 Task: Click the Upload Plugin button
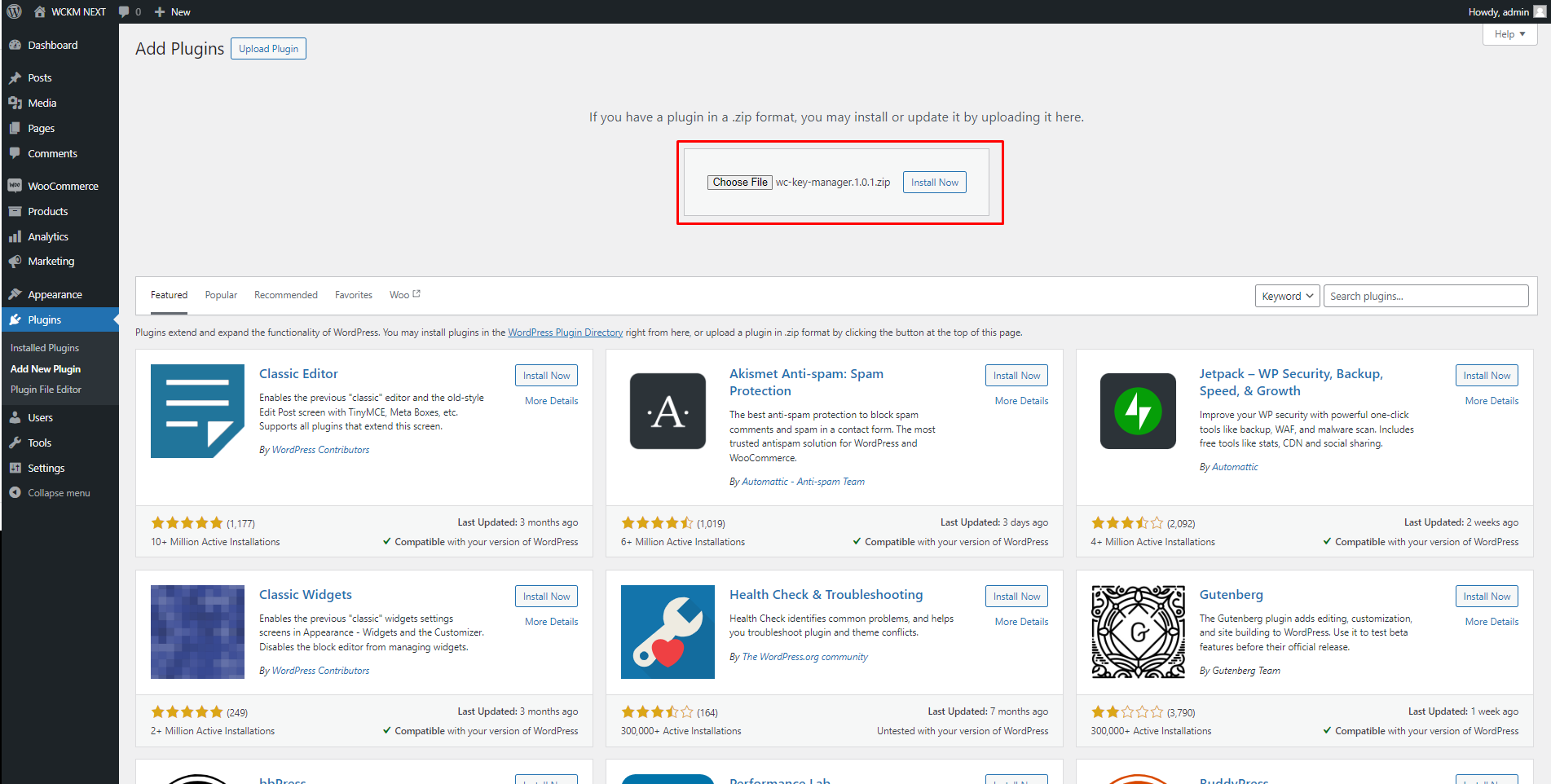268,49
